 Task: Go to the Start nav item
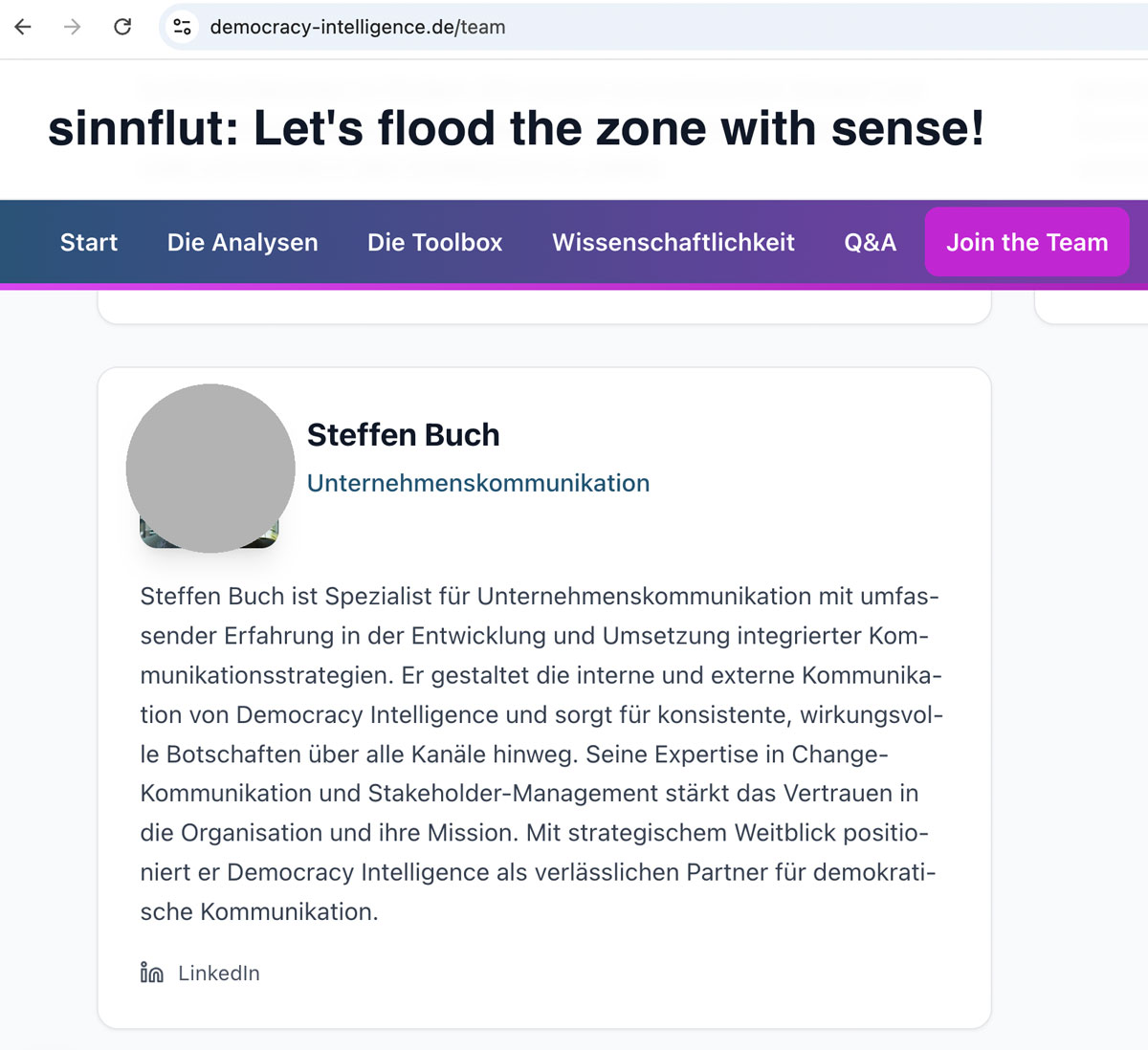89,243
